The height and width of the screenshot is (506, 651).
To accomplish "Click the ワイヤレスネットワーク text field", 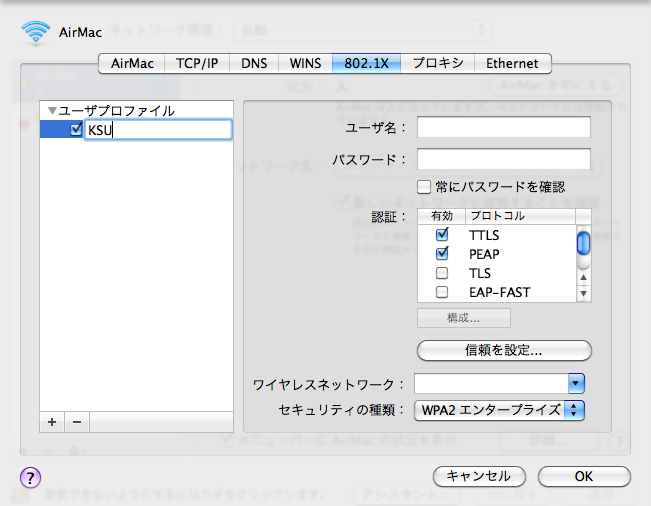I will 491,383.
